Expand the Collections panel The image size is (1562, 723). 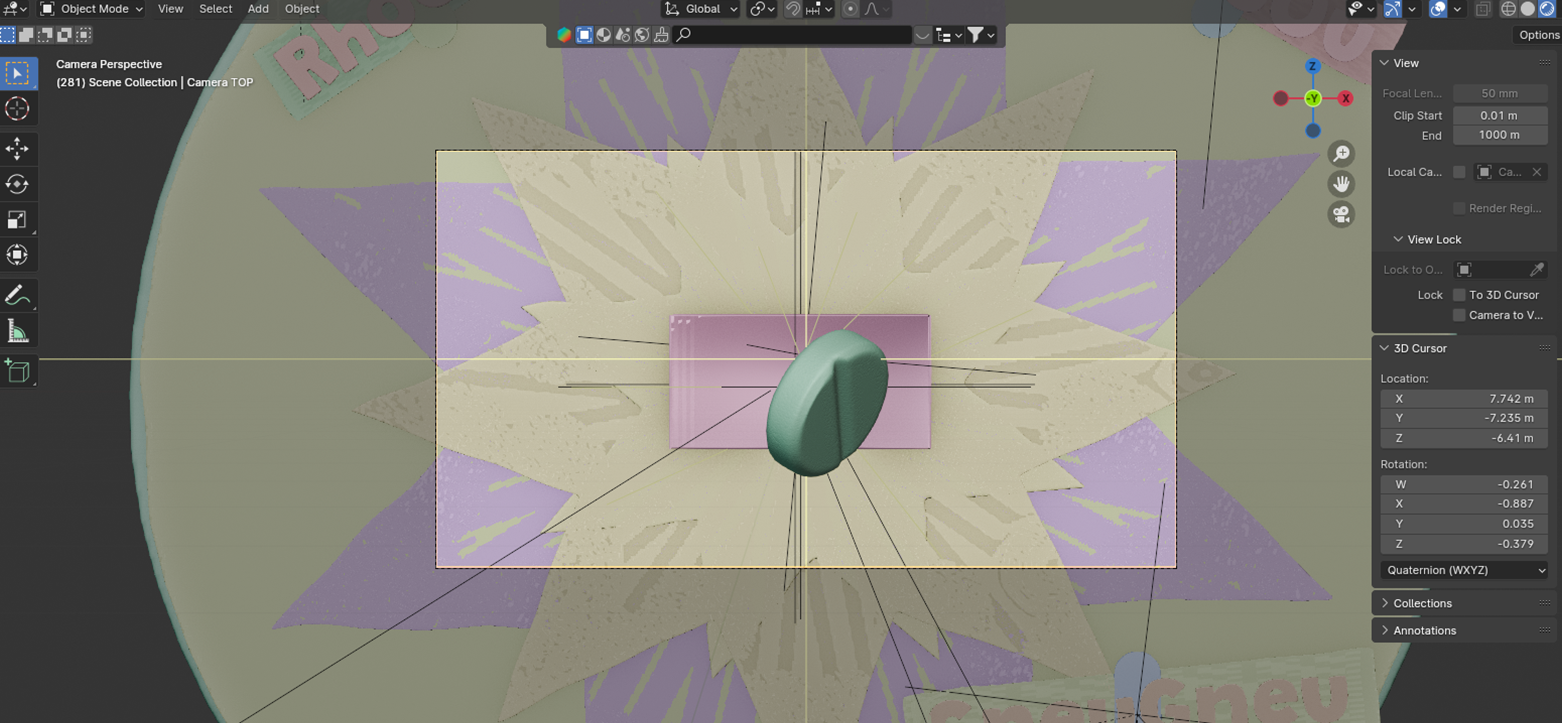(1422, 603)
